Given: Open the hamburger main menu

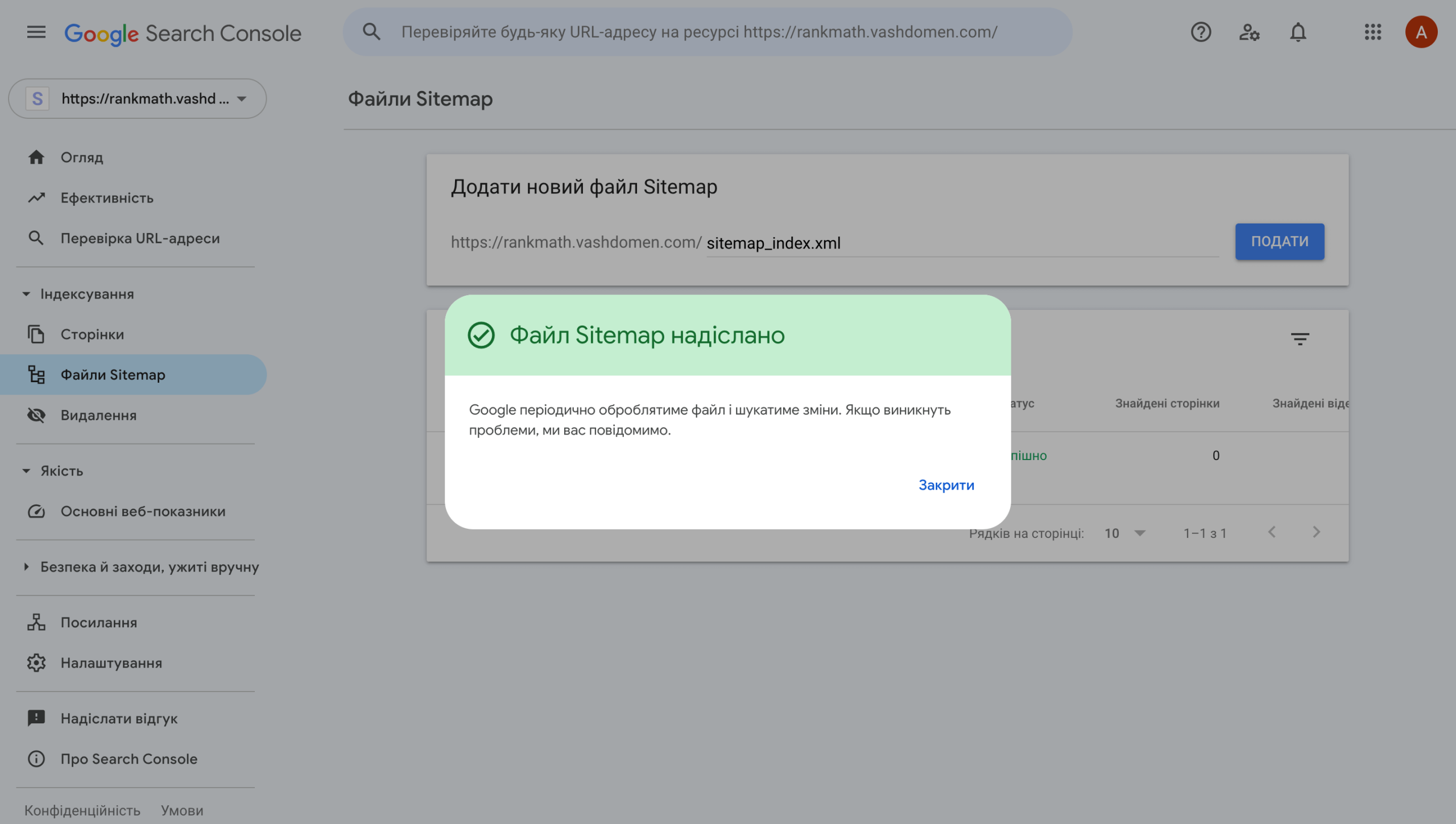Looking at the screenshot, I should pos(36,32).
